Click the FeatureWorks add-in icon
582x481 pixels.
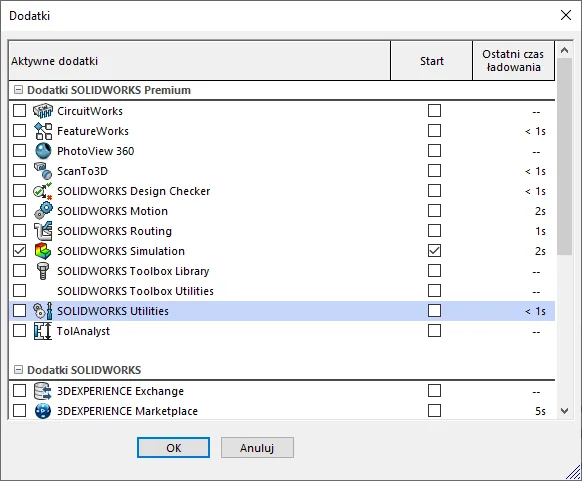tap(43, 131)
